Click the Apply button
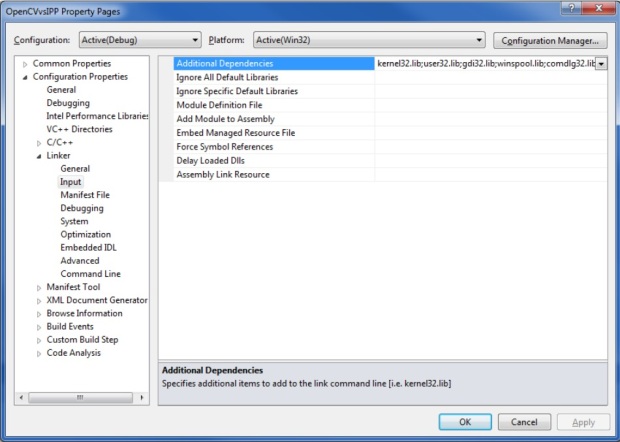 (583, 422)
